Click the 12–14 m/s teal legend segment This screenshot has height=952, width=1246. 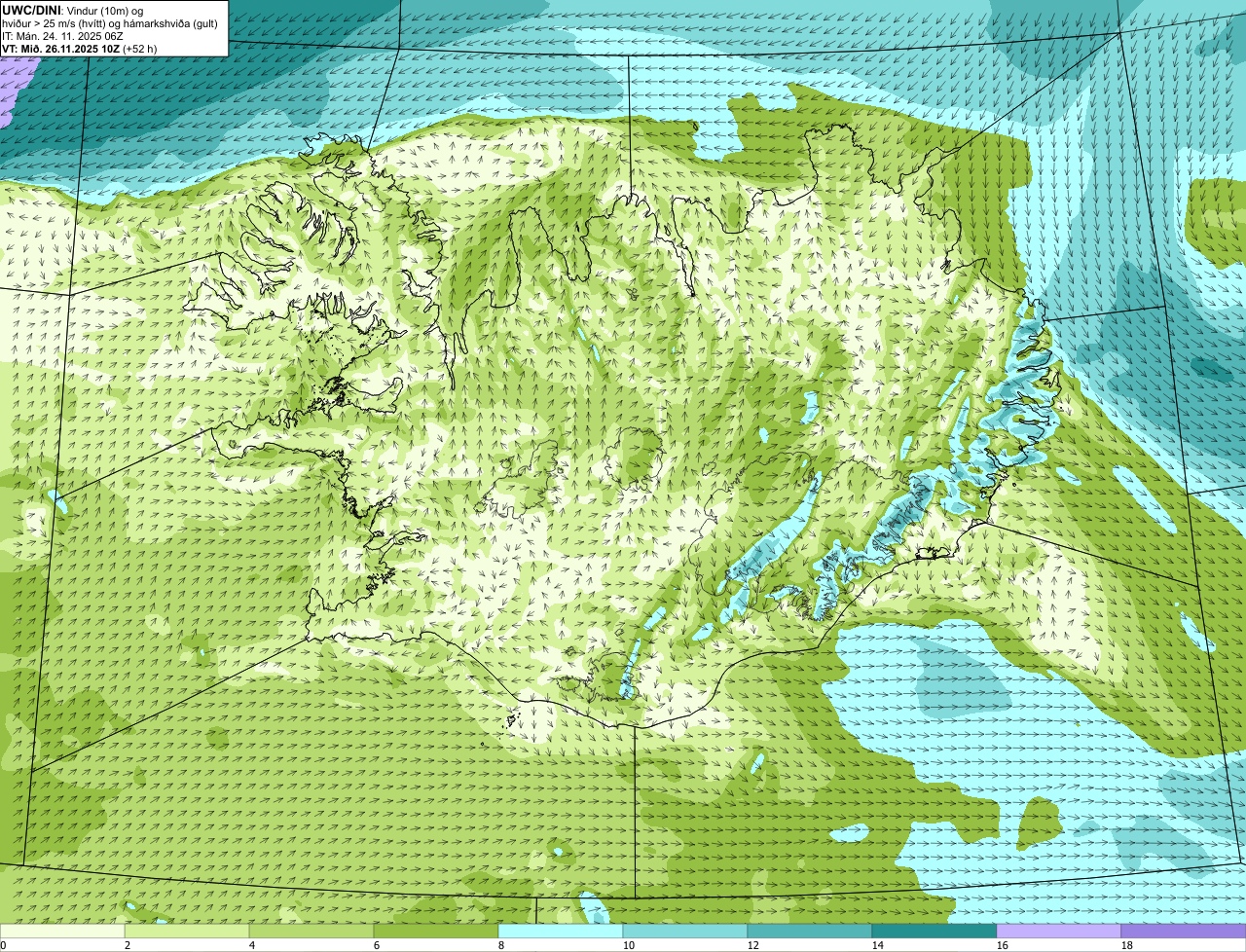point(810,932)
